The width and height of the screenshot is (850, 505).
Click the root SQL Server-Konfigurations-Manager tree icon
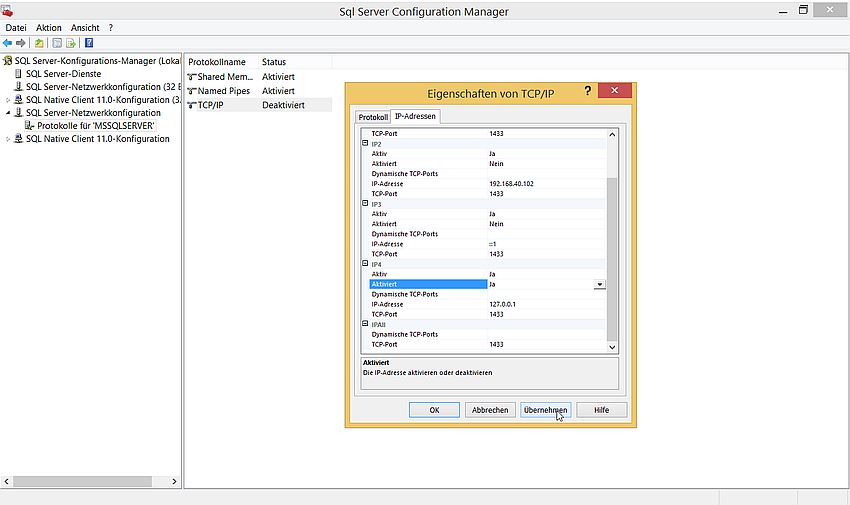[8, 61]
